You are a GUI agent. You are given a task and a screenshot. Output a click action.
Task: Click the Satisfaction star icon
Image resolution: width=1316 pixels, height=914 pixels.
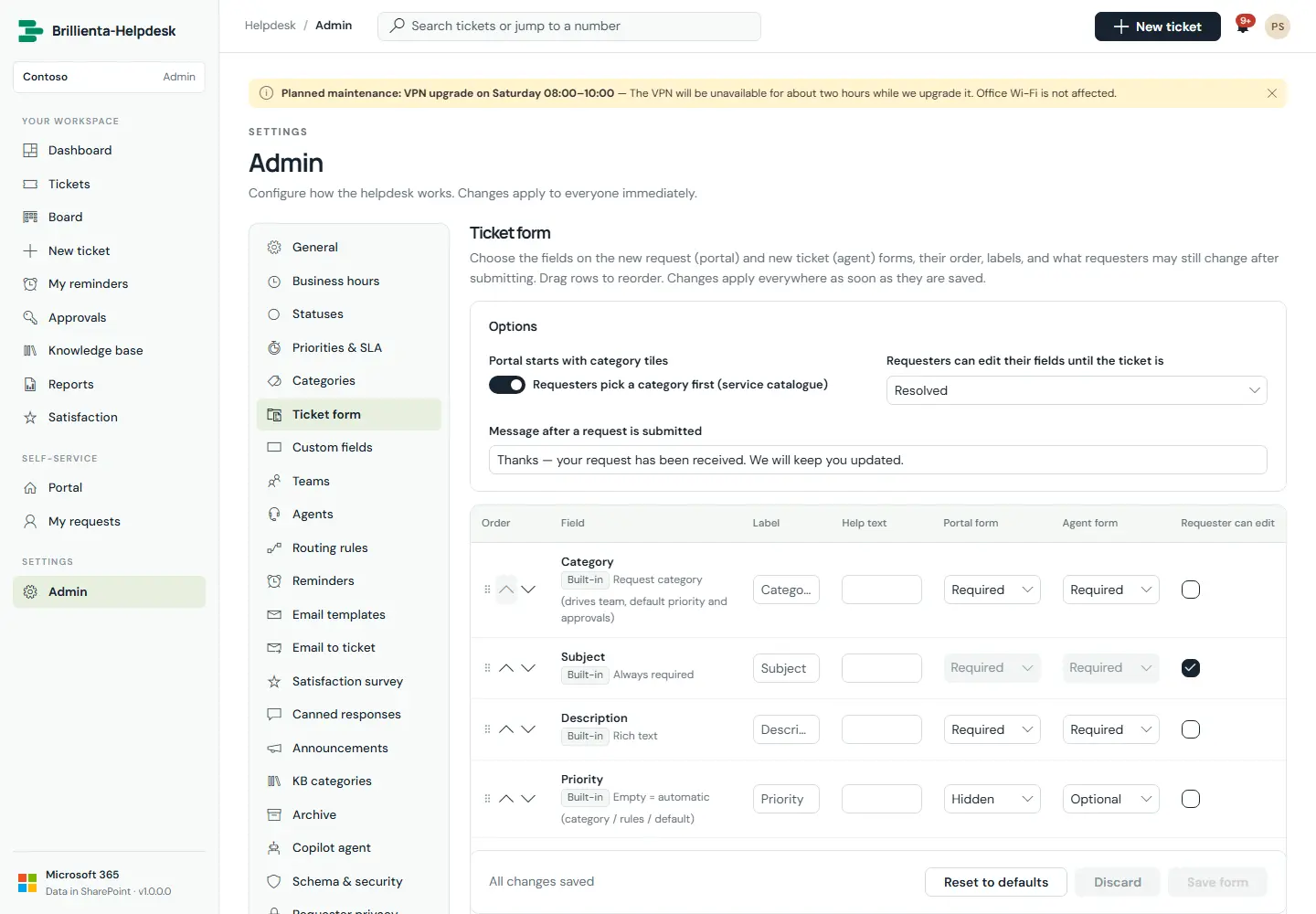[30, 418]
